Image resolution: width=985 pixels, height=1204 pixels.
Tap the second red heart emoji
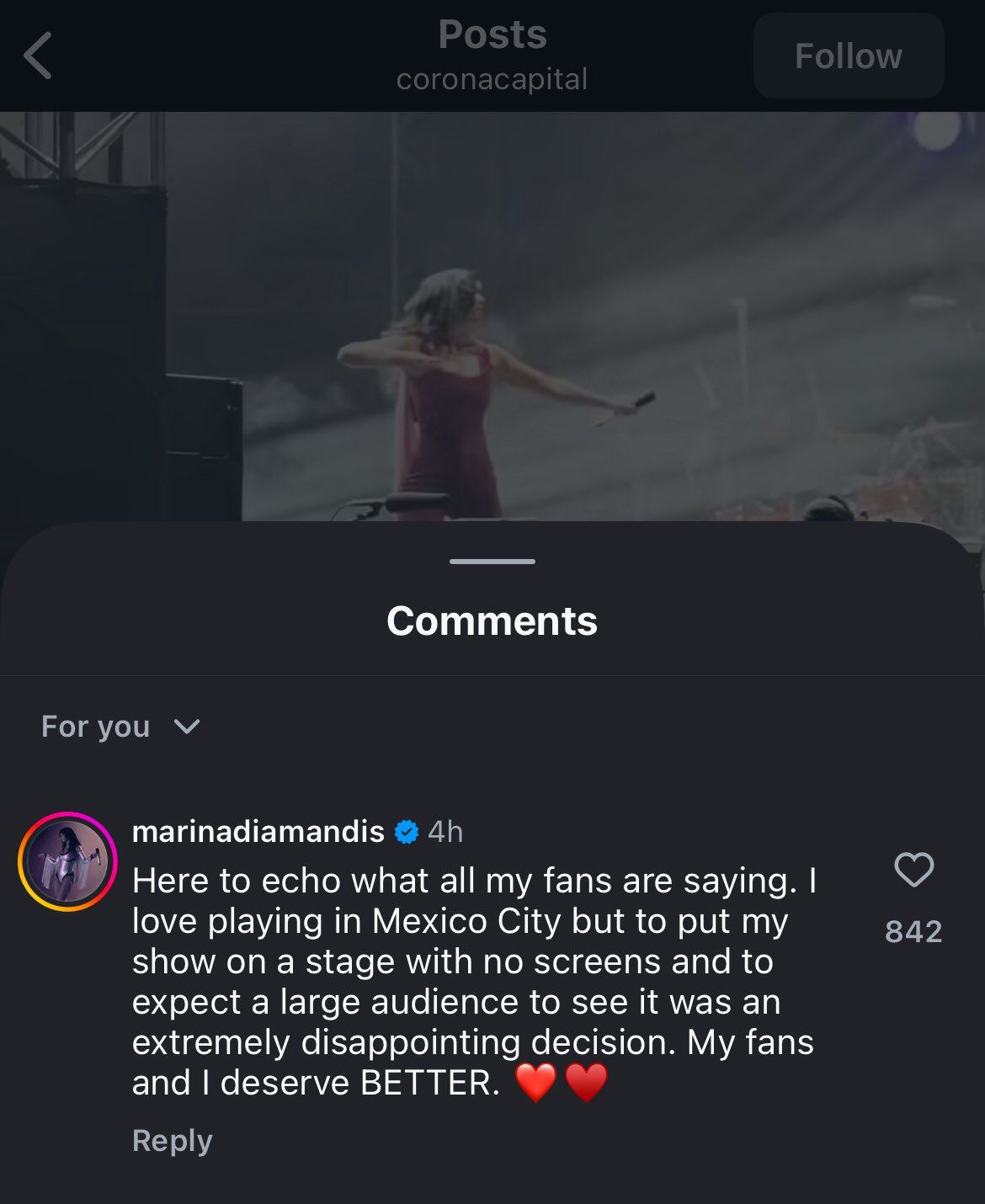tap(587, 1083)
